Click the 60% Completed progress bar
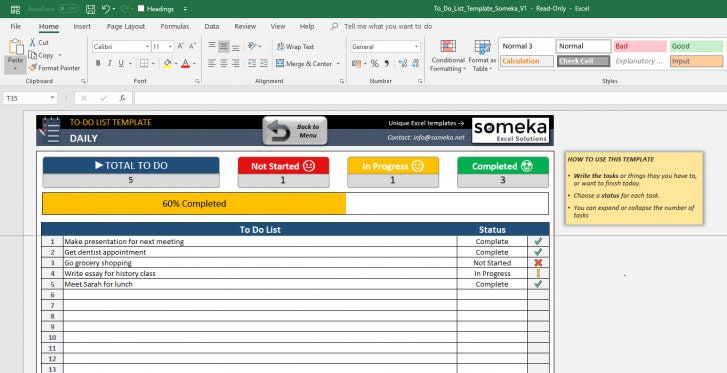This screenshot has height=373, width=727. 295,204
